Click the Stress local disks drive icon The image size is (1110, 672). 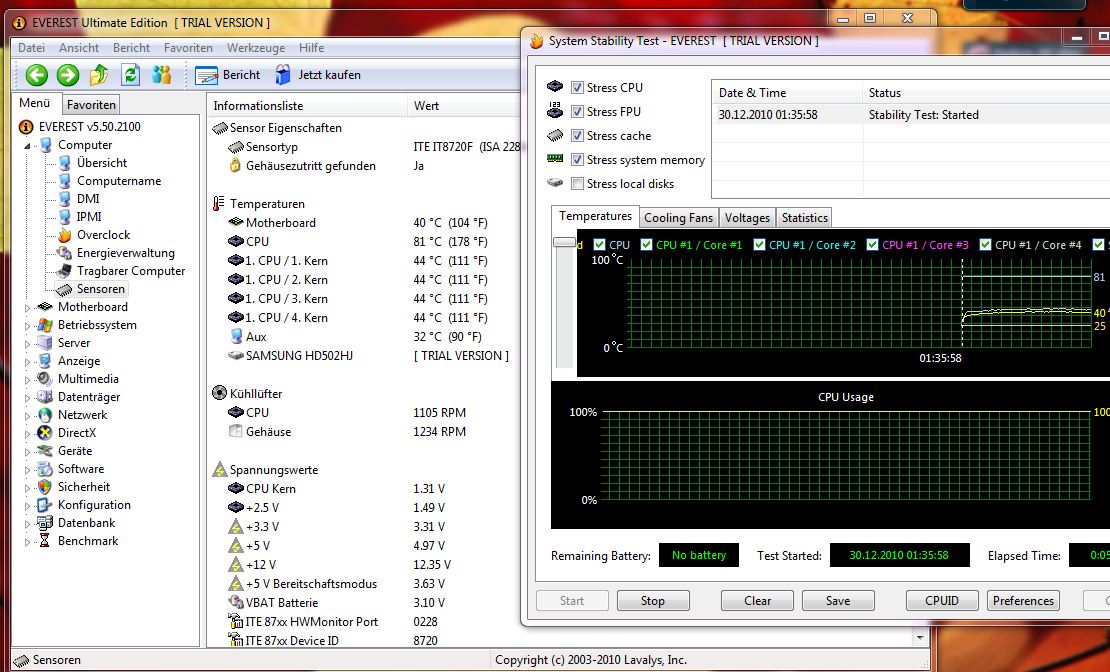click(555, 183)
